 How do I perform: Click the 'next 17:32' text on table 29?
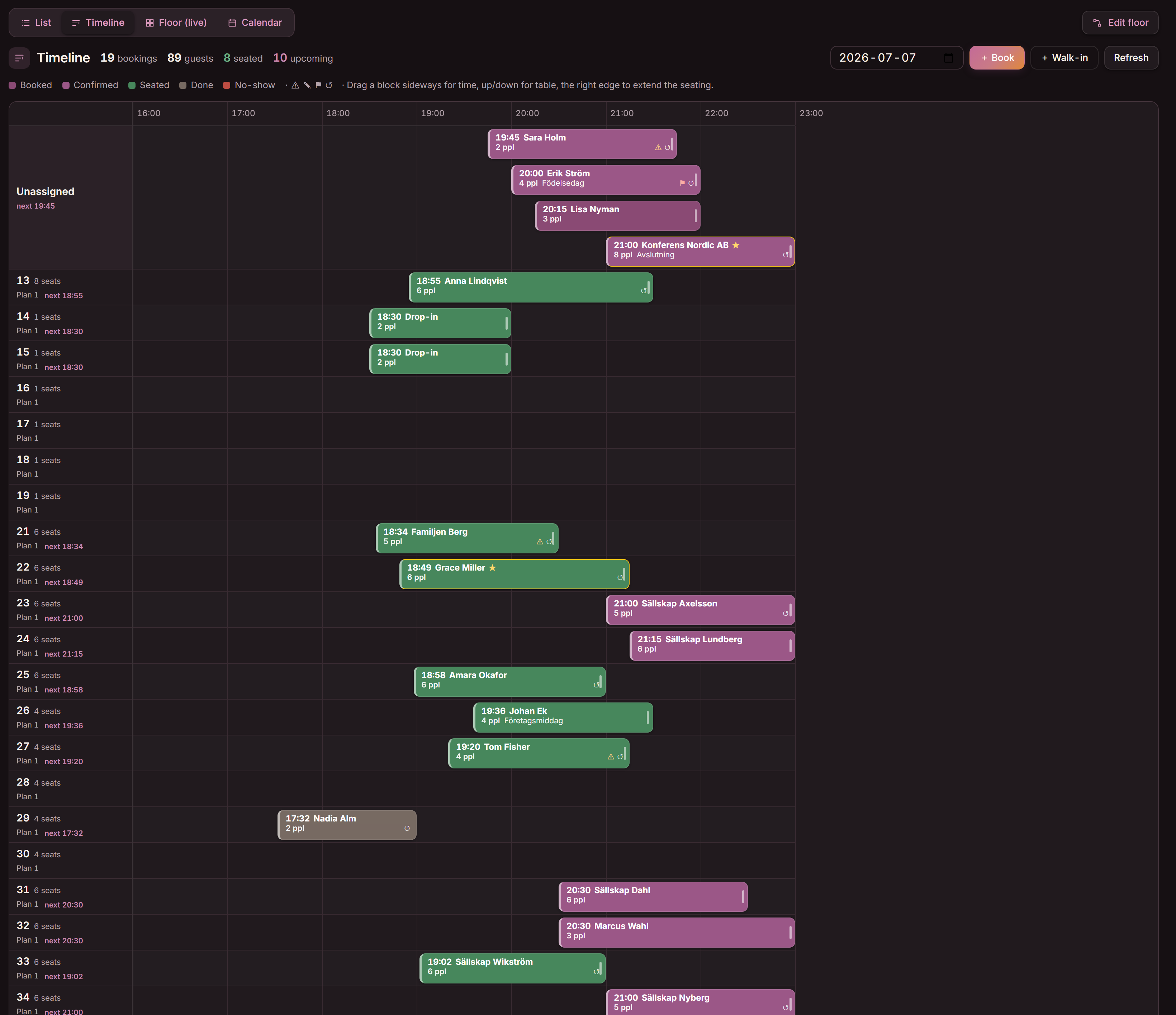63,833
